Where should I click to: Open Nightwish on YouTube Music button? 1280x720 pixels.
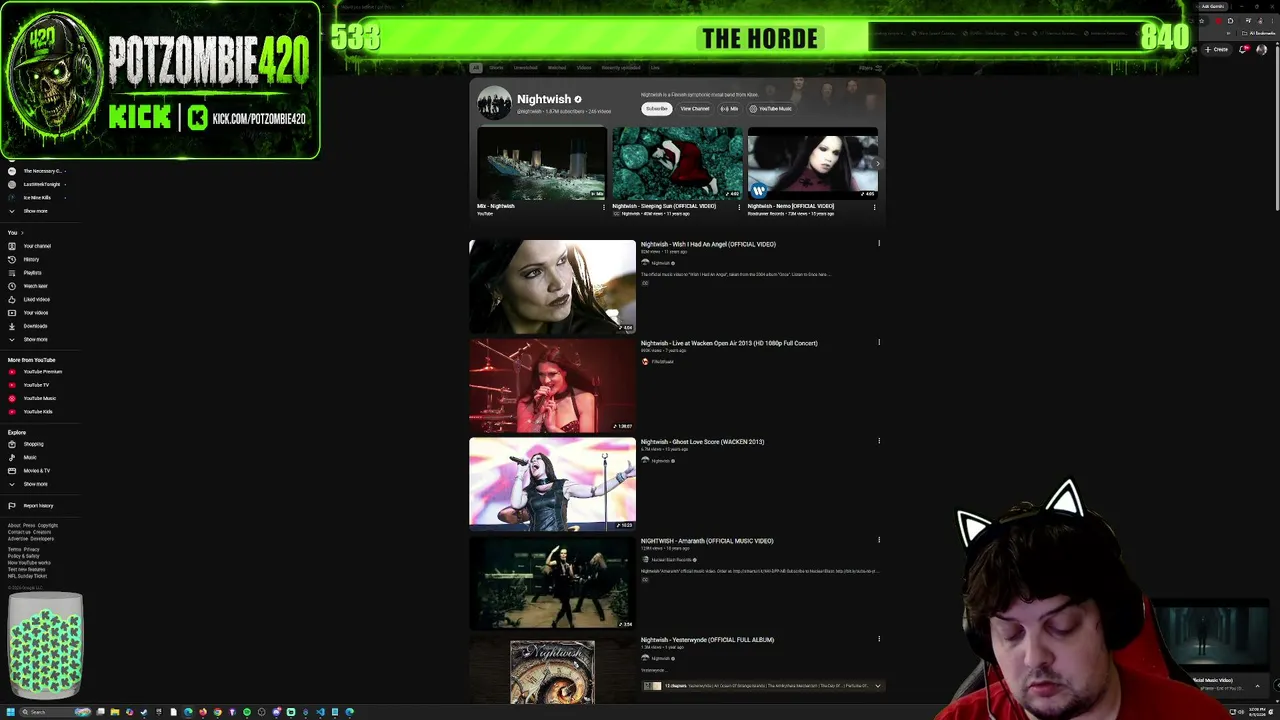(771, 109)
